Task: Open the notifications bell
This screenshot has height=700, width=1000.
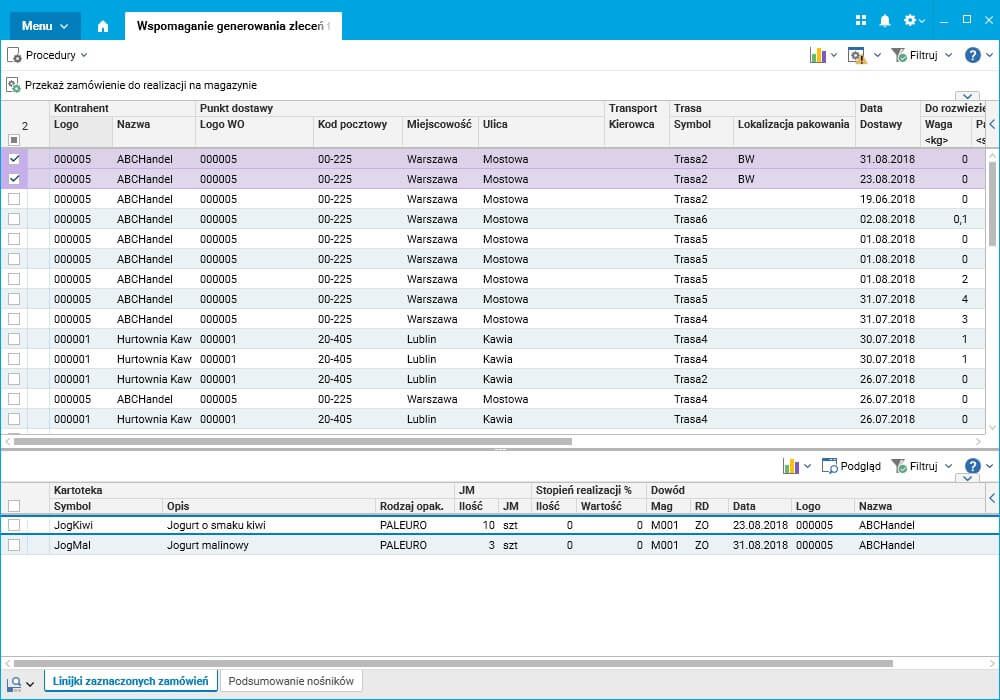Action: [x=885, y=20]
